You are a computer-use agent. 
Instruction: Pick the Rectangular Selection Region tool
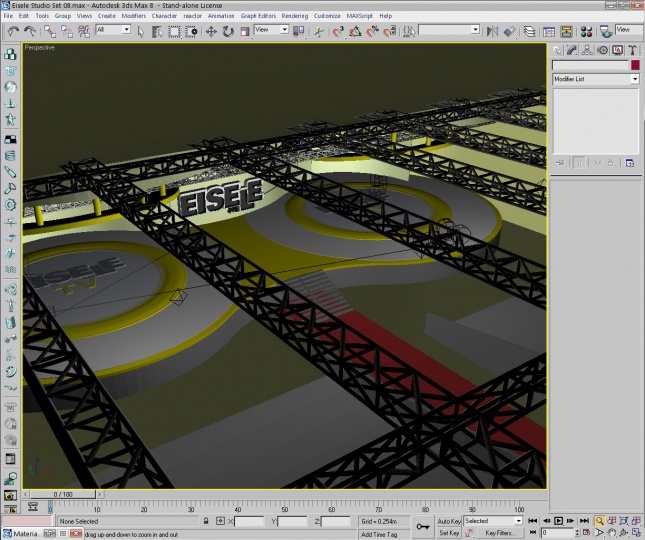pyautogui.click(x=174, y=32)
